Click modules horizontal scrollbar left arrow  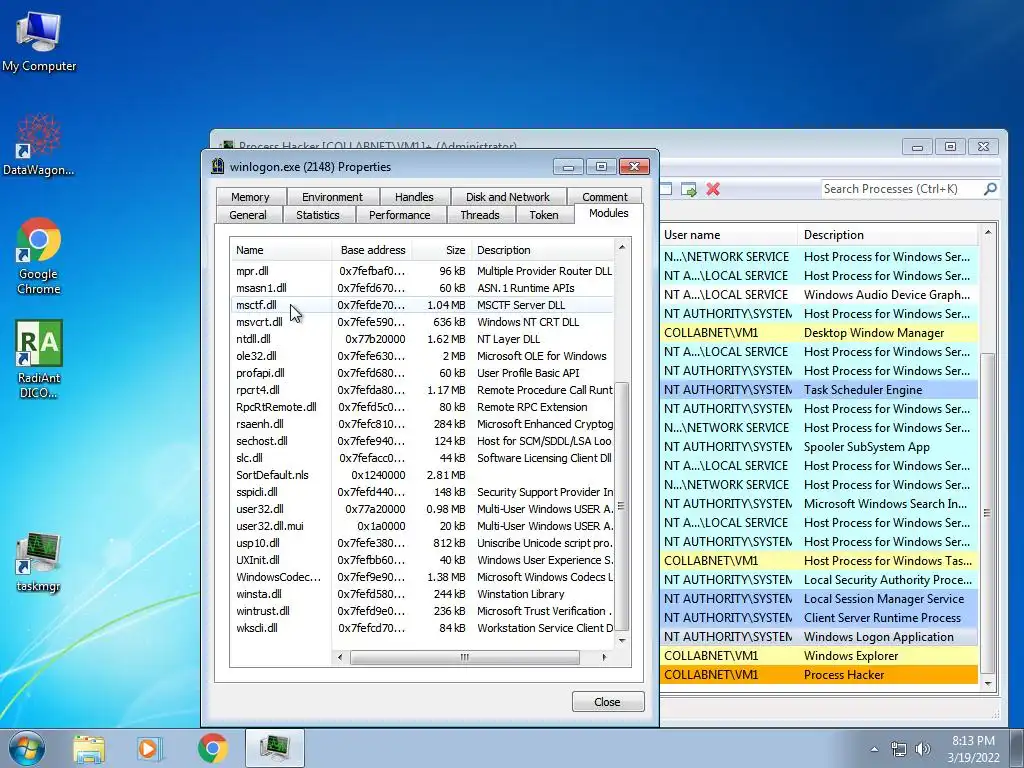pos(340,657)
